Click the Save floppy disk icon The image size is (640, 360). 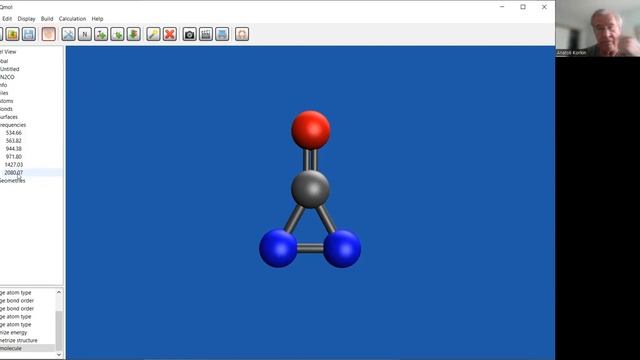tap(29, 34)
